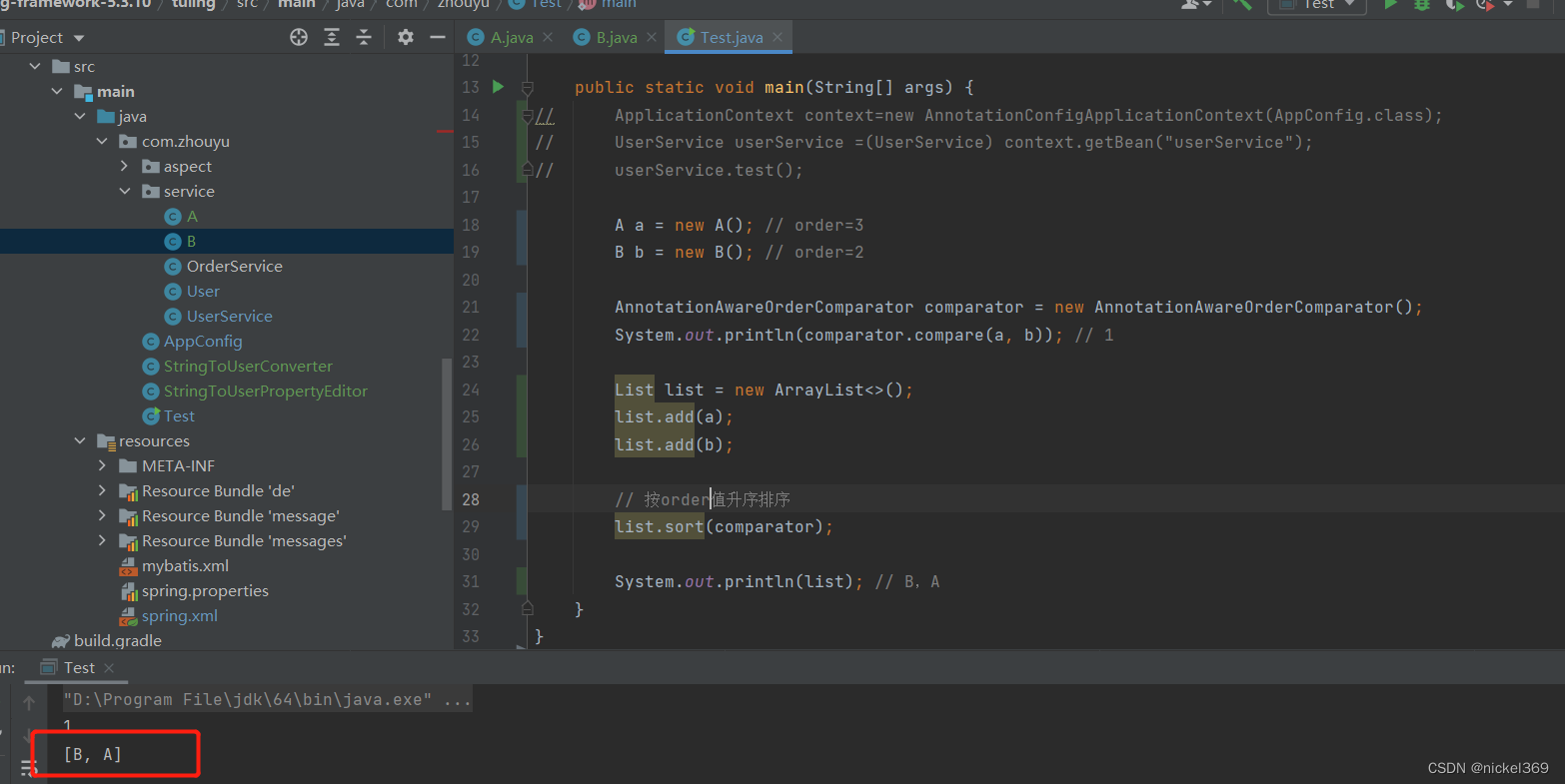Collapse the main folder chevron

coord(57,92)
